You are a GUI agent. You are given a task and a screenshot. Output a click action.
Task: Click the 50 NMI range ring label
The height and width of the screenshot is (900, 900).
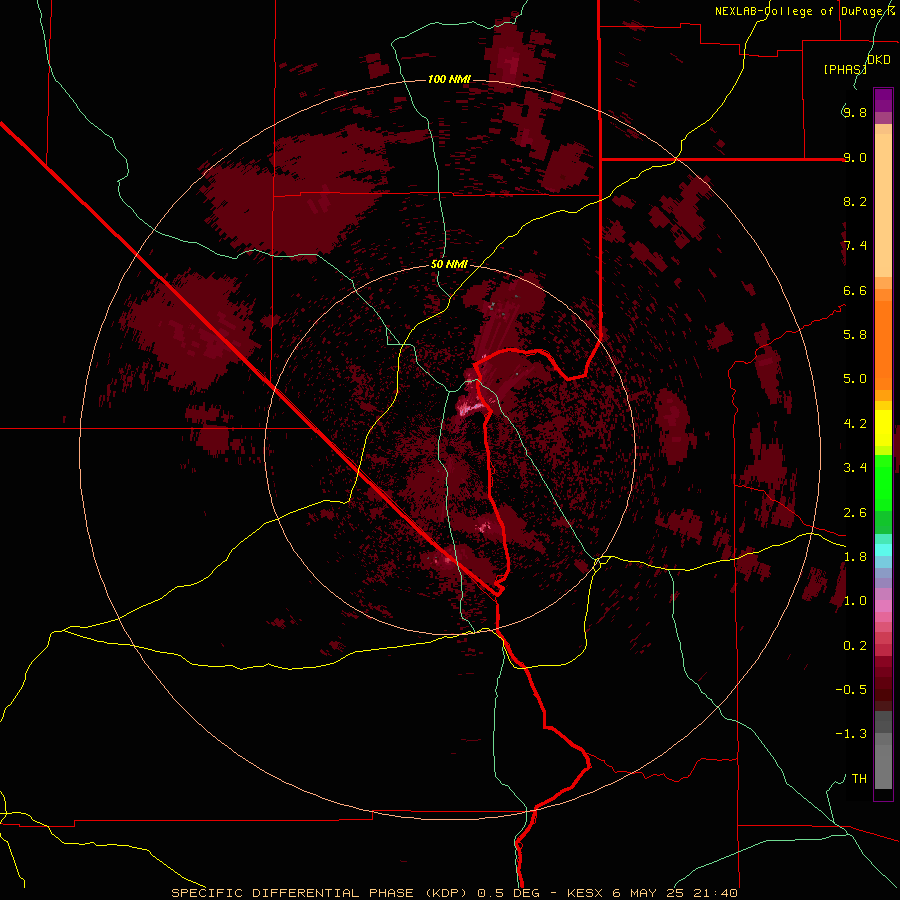click(x=449, y=264)
